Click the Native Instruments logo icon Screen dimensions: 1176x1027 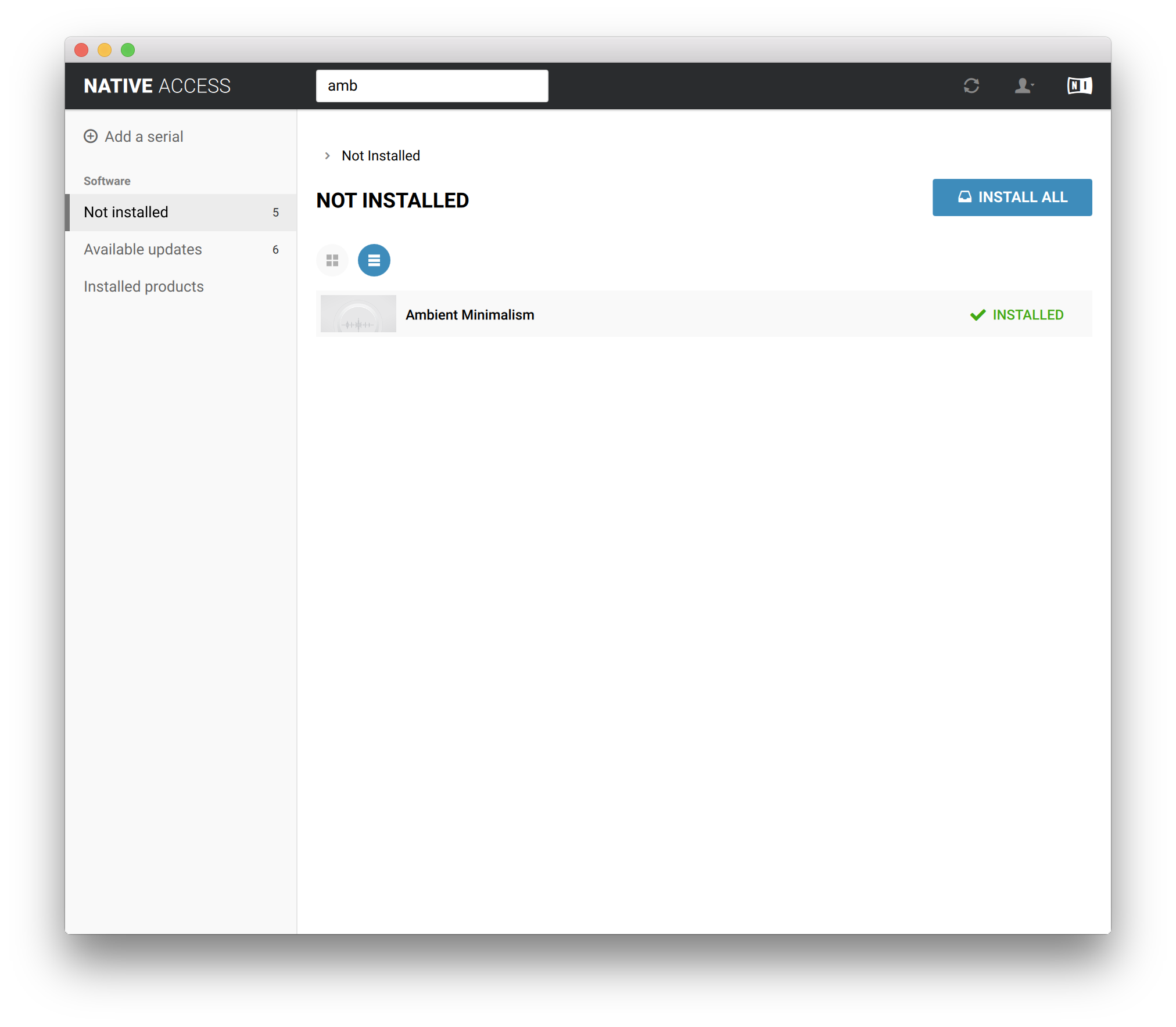pyautogui.click(x=1079, y=86)
